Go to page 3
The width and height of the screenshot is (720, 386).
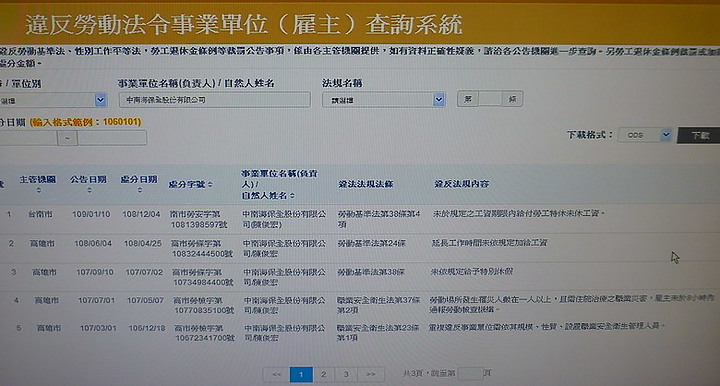pyautogui.click(x=346, y=374)
